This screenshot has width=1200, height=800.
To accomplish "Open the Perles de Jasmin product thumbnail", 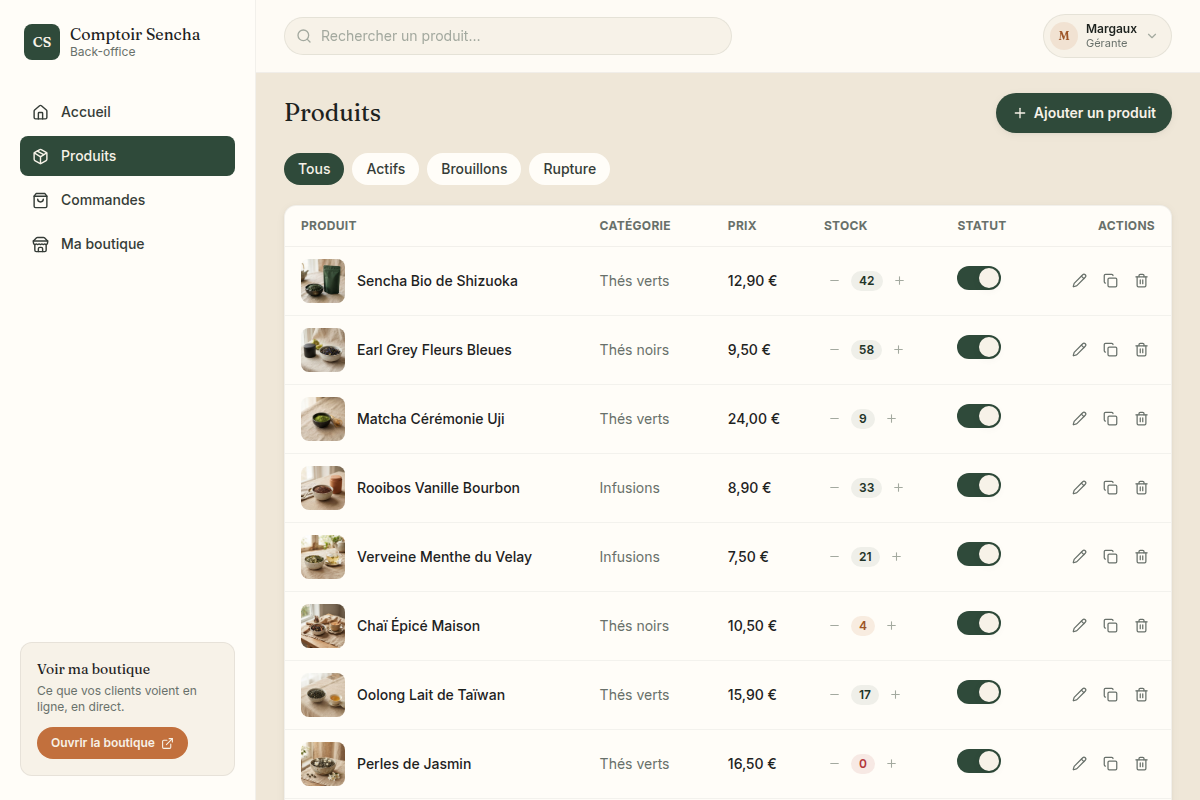I will pos(323,764).
